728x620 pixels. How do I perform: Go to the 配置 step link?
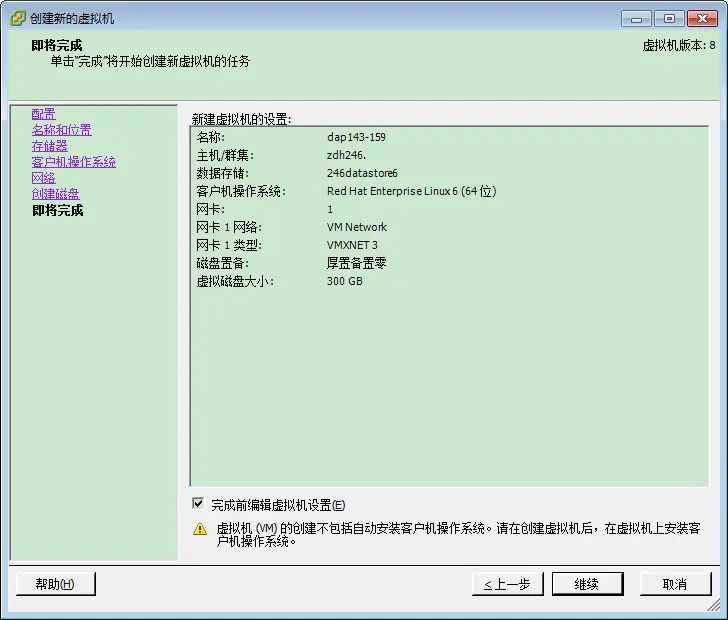[44, 114]
